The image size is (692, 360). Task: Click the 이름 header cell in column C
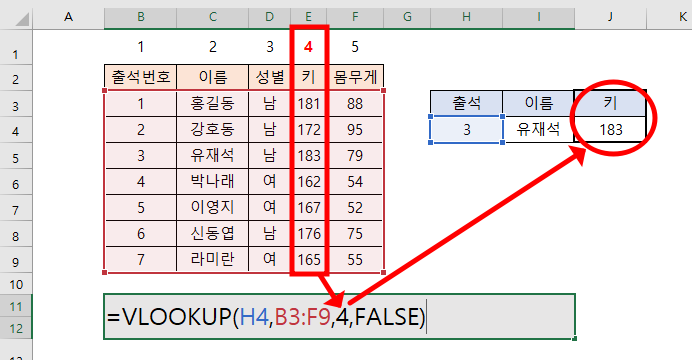[x=212, y=78]
